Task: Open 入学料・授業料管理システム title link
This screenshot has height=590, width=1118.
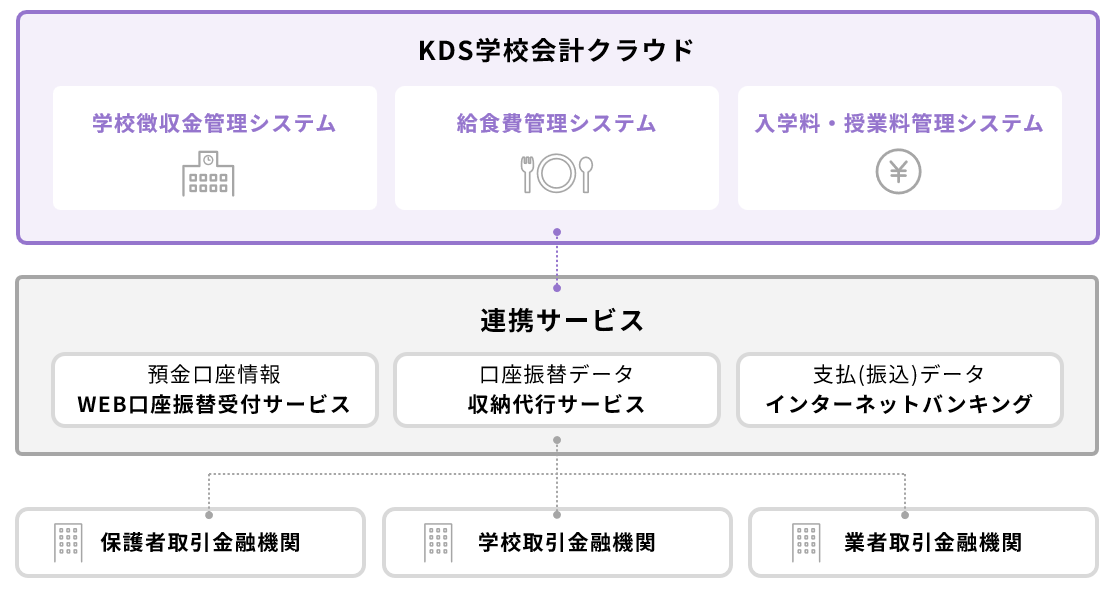Action: coord(899,124)
